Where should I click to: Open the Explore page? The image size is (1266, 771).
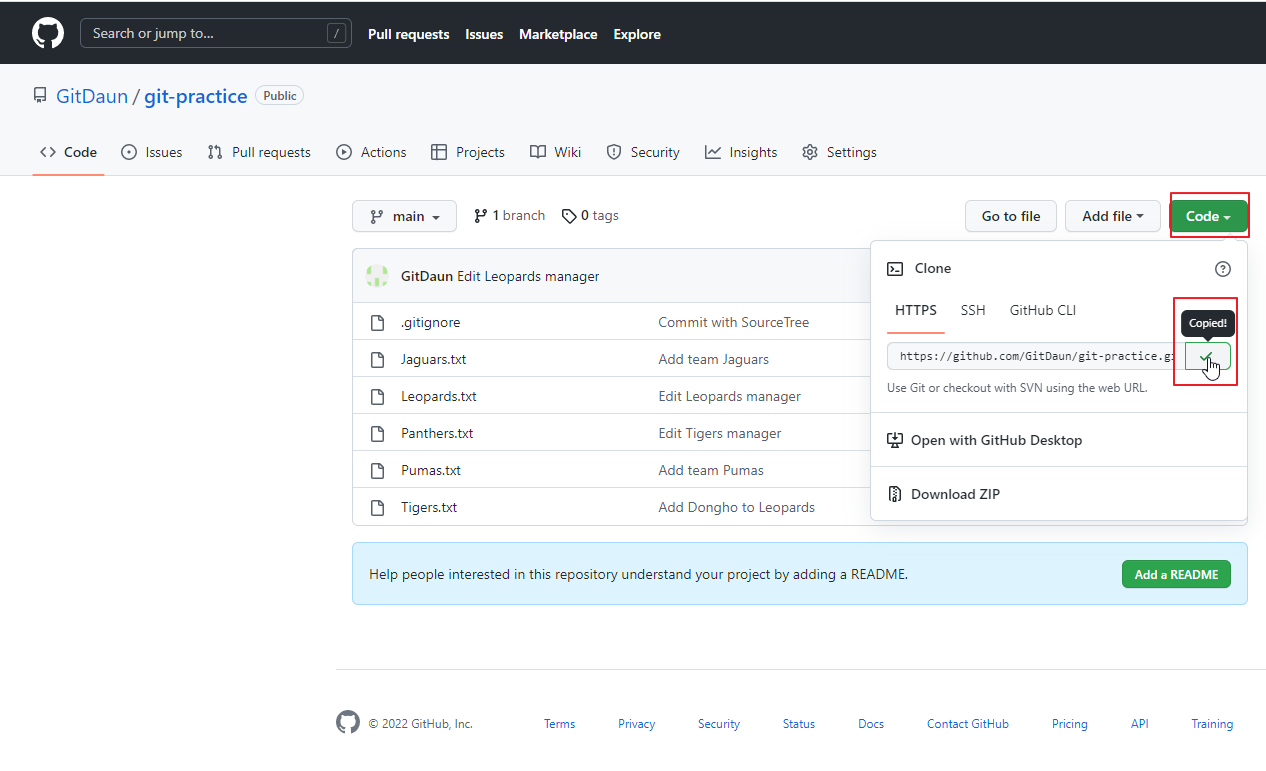click(637, 34)
